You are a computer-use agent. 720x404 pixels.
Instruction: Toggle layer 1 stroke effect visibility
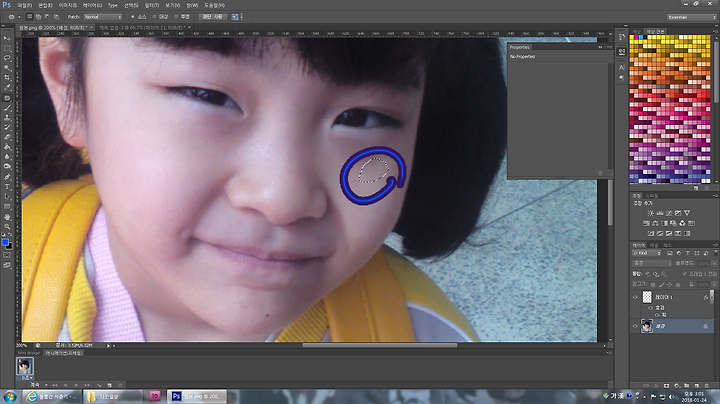coord(657,315)
